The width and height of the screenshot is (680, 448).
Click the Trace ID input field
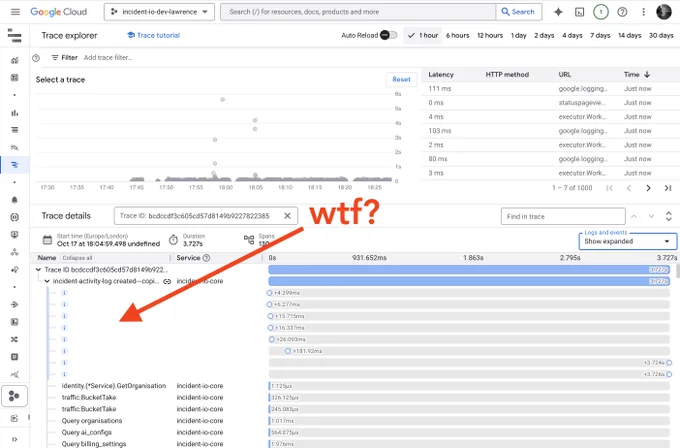click(206, 216)
